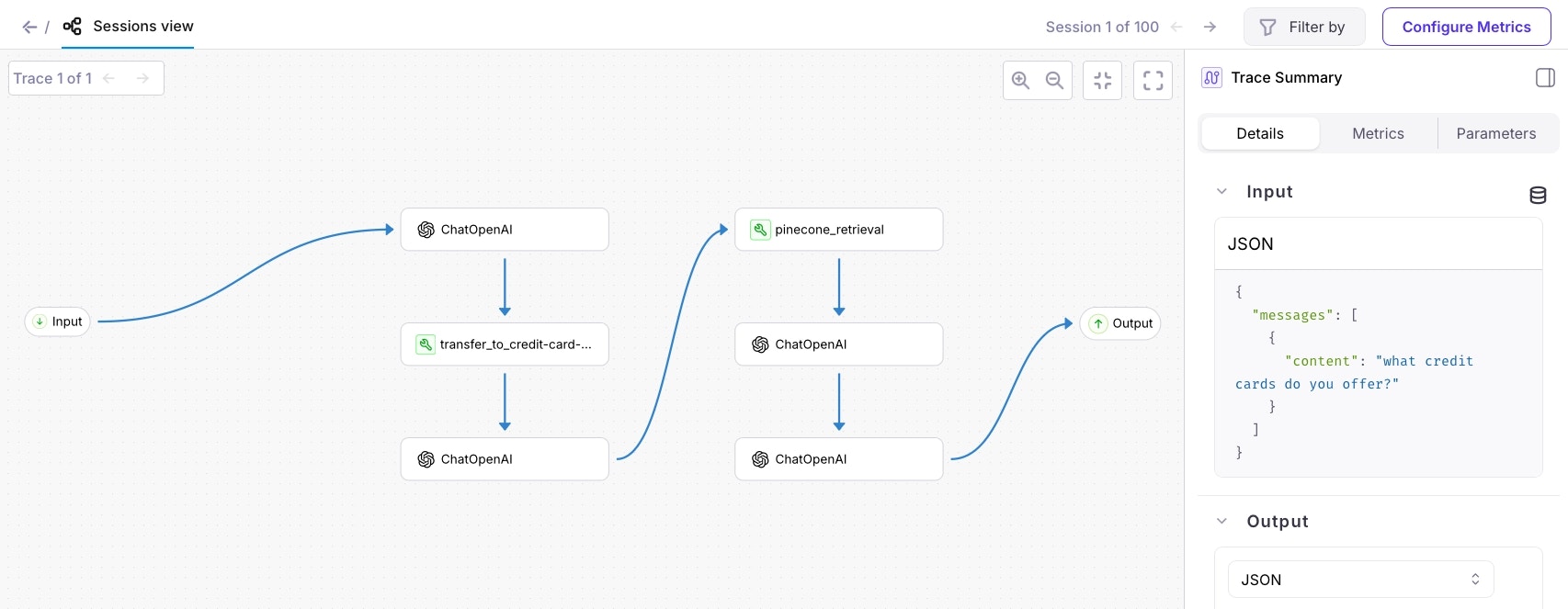Click the Sessions view graph icon
The width and height of the screenshot is (1568, 609).
pos(72,27)
